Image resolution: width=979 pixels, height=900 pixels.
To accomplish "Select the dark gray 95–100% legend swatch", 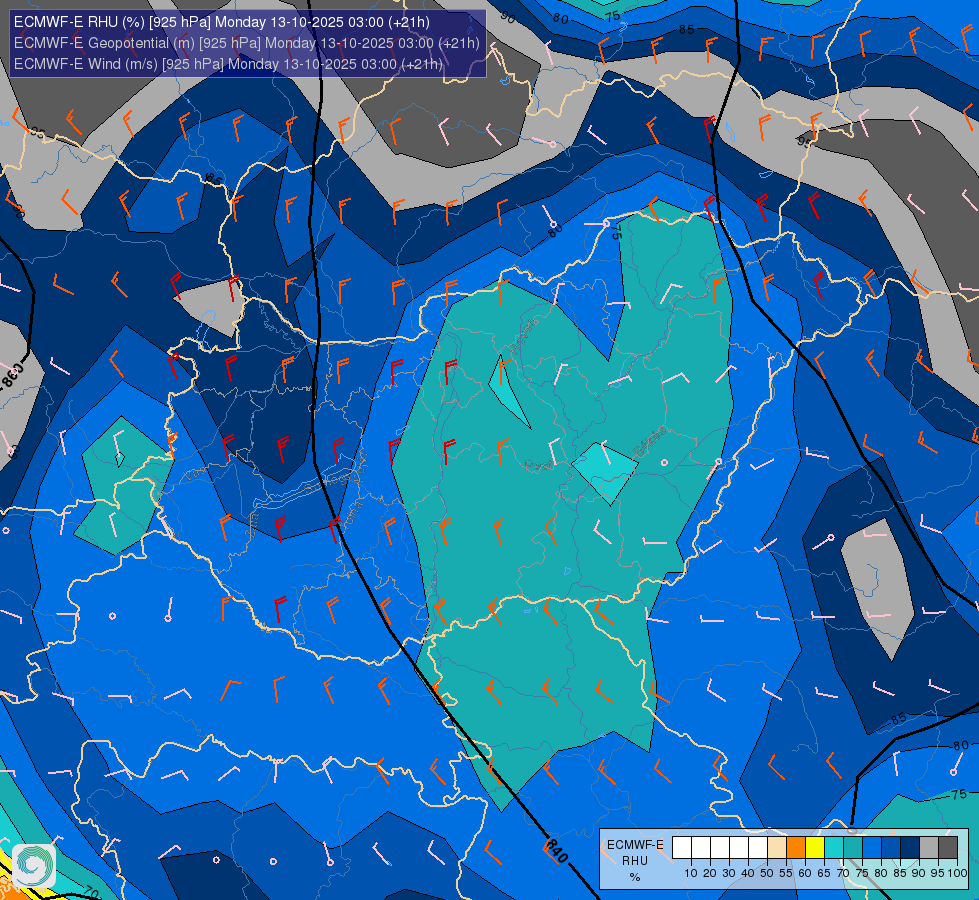I will click(948, 848).
